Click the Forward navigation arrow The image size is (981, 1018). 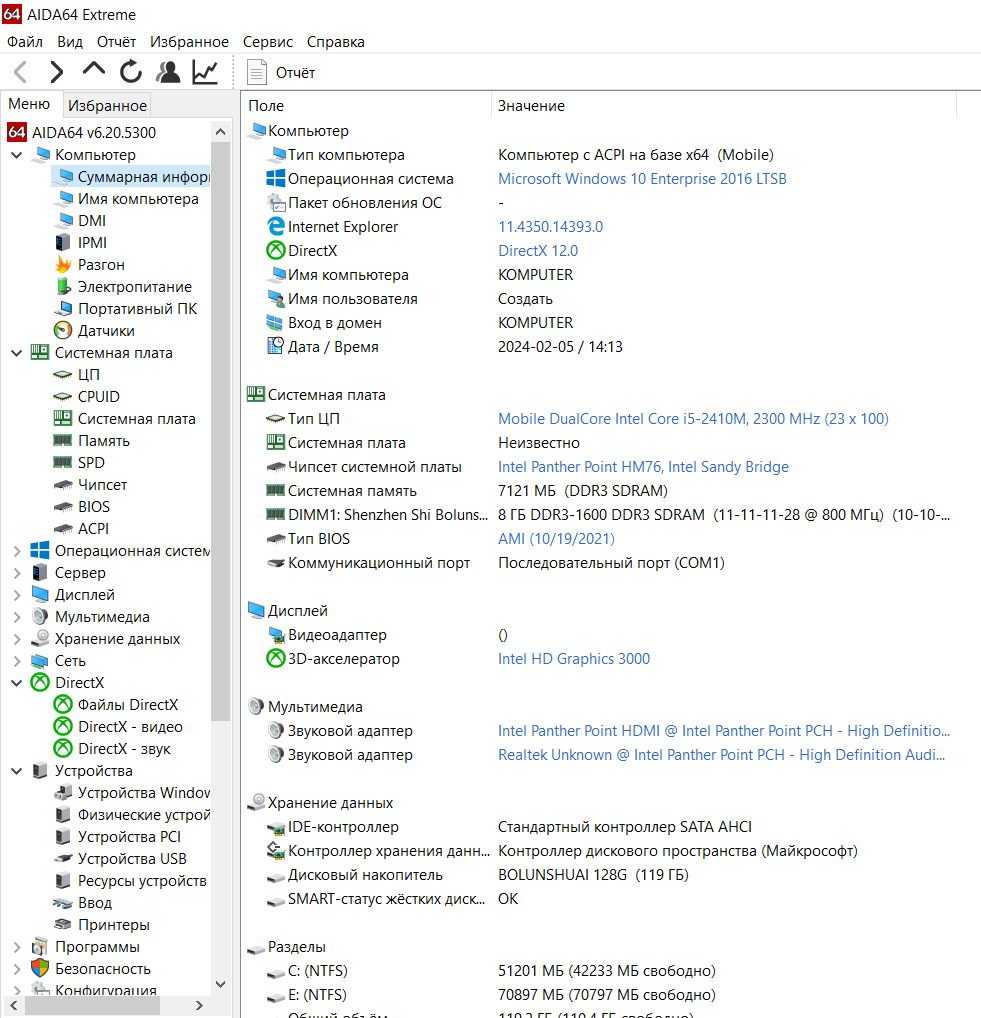[x=56, y=72]
